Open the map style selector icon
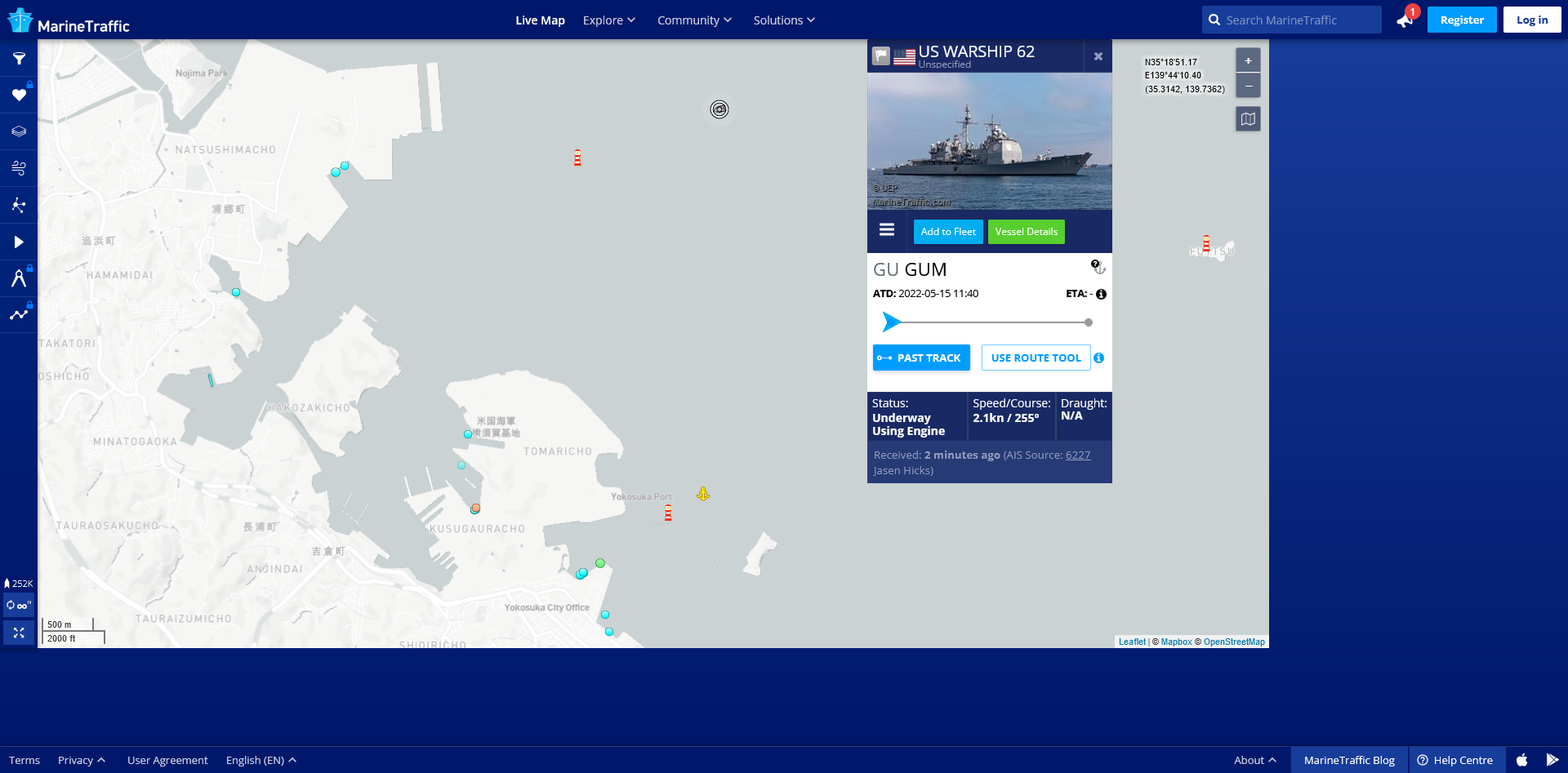The height and width of the screenshot is (773, 1568). [x=1248, y=119]
